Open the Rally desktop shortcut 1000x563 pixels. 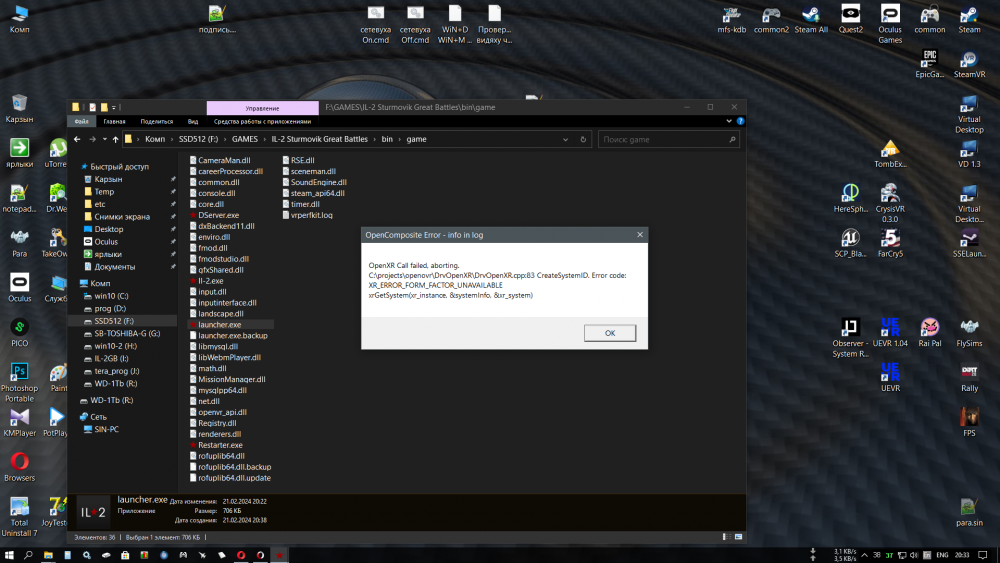pyautogui.click(x=969, y=377)
